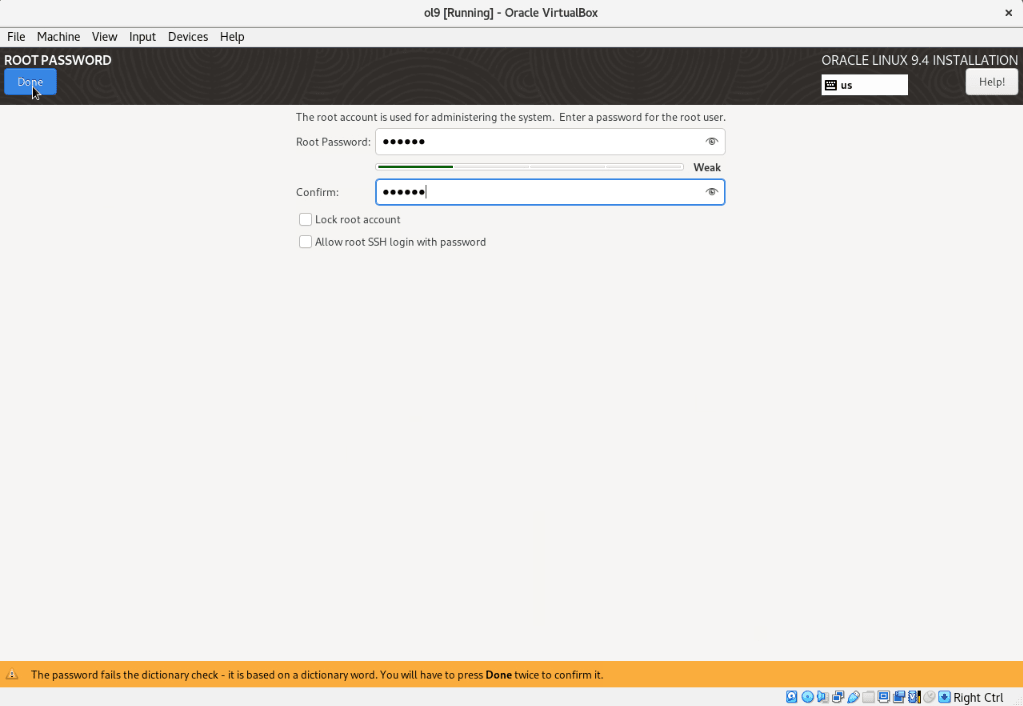The height and width of the screenshot is (706, 1023).
Task: Click the network adapters status icon
Action: (x=838, y=697)
